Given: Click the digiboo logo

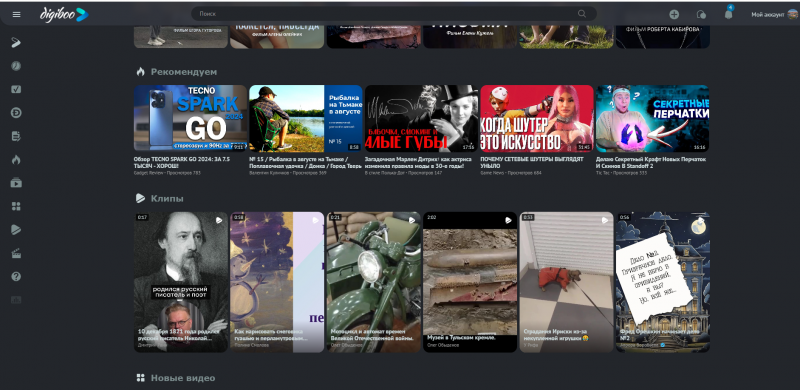Looking at the screenshot, I should pyautogui.click(x=64, y=15).
